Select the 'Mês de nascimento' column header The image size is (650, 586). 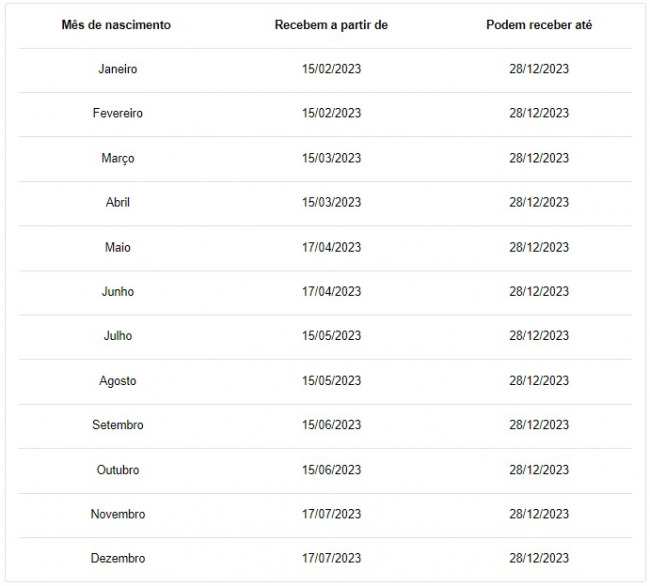[x=116, y=25]
